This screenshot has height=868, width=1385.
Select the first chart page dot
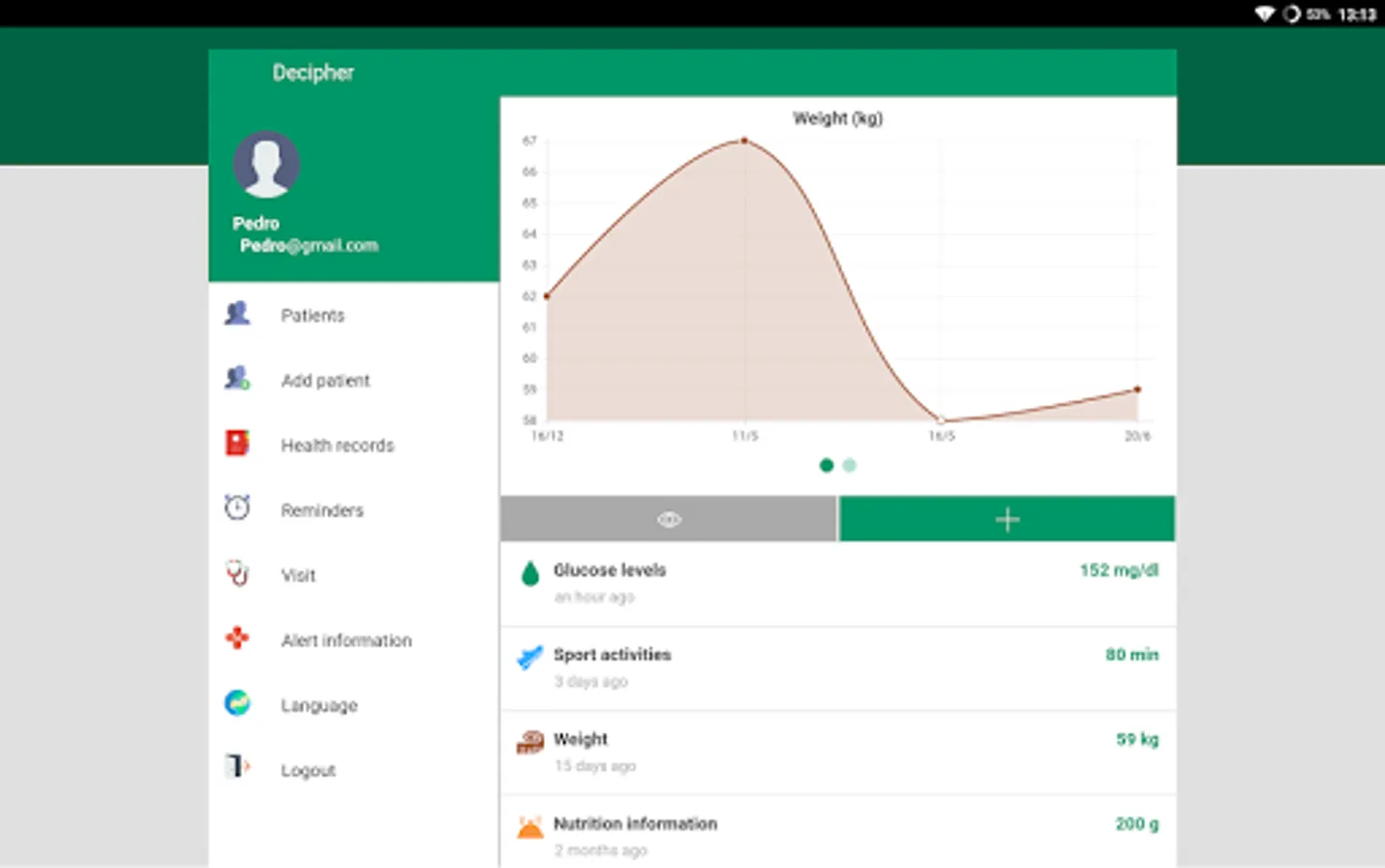827,465
